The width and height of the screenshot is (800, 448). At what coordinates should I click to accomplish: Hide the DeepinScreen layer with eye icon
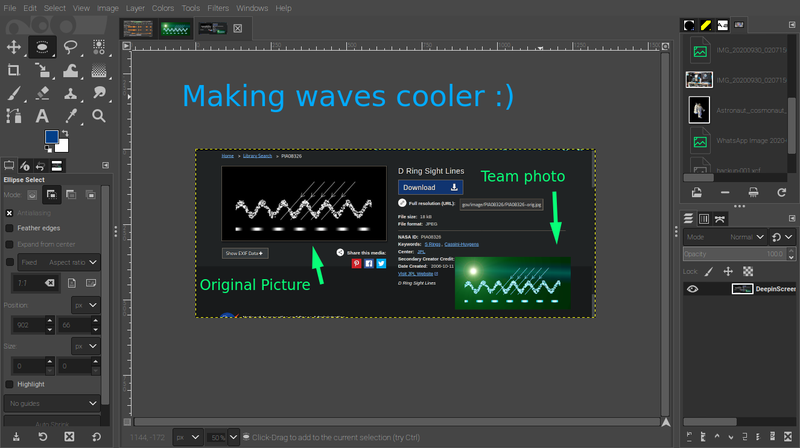pos(692,289)
